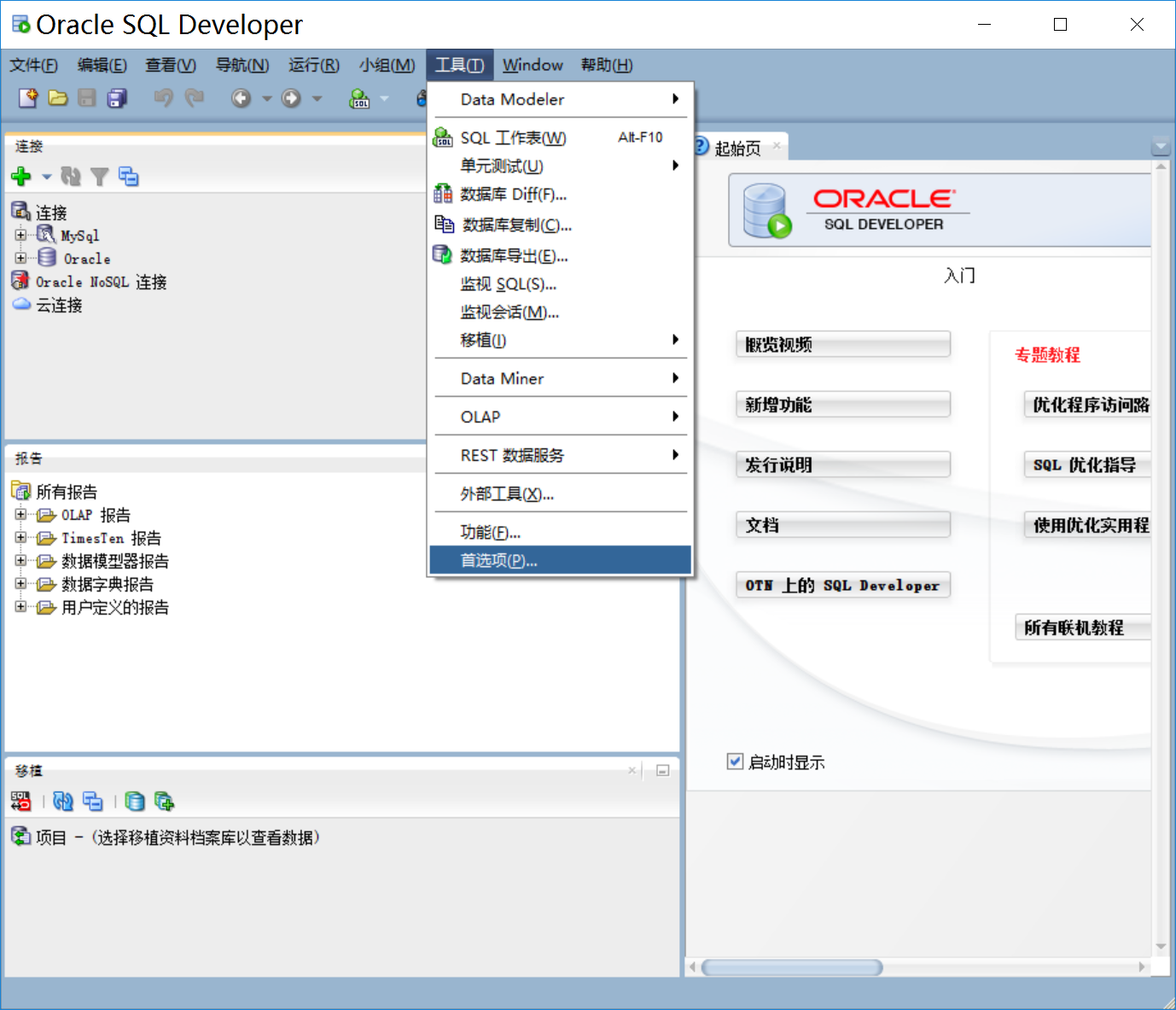Select the Oracle NoSQL 连接 (Oracle NoSQL Connections) tree item

[90, 282]
